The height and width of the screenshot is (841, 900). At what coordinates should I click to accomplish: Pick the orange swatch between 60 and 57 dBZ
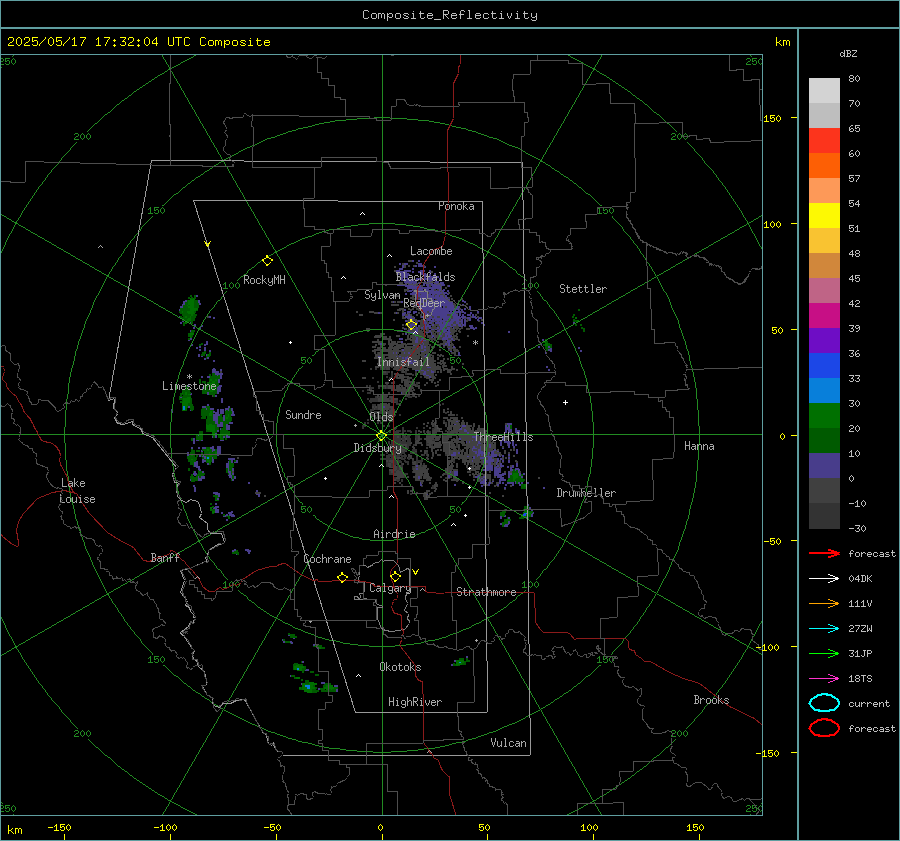(x=824, y=166)
